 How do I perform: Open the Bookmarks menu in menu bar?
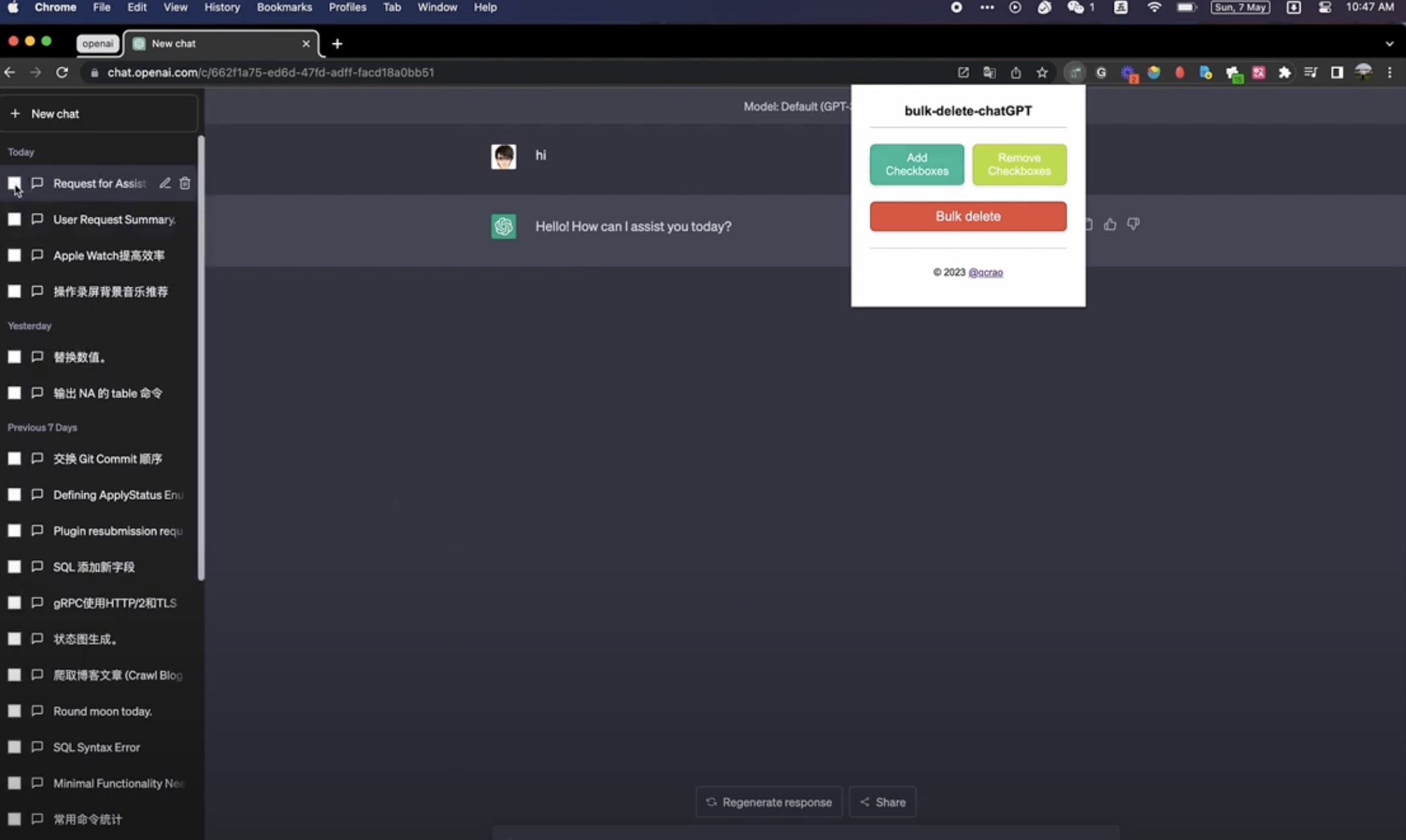click(x=284, y=7)
